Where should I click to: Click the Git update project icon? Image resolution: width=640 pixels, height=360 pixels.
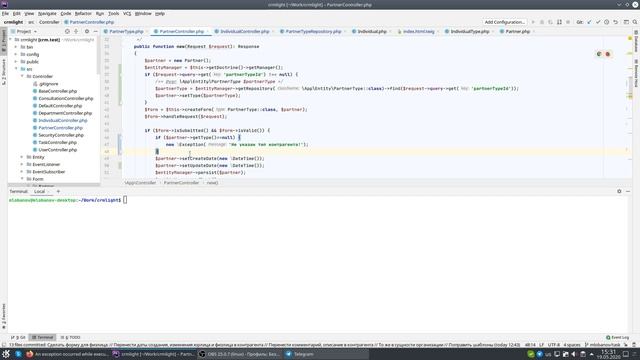pos(589,22)
